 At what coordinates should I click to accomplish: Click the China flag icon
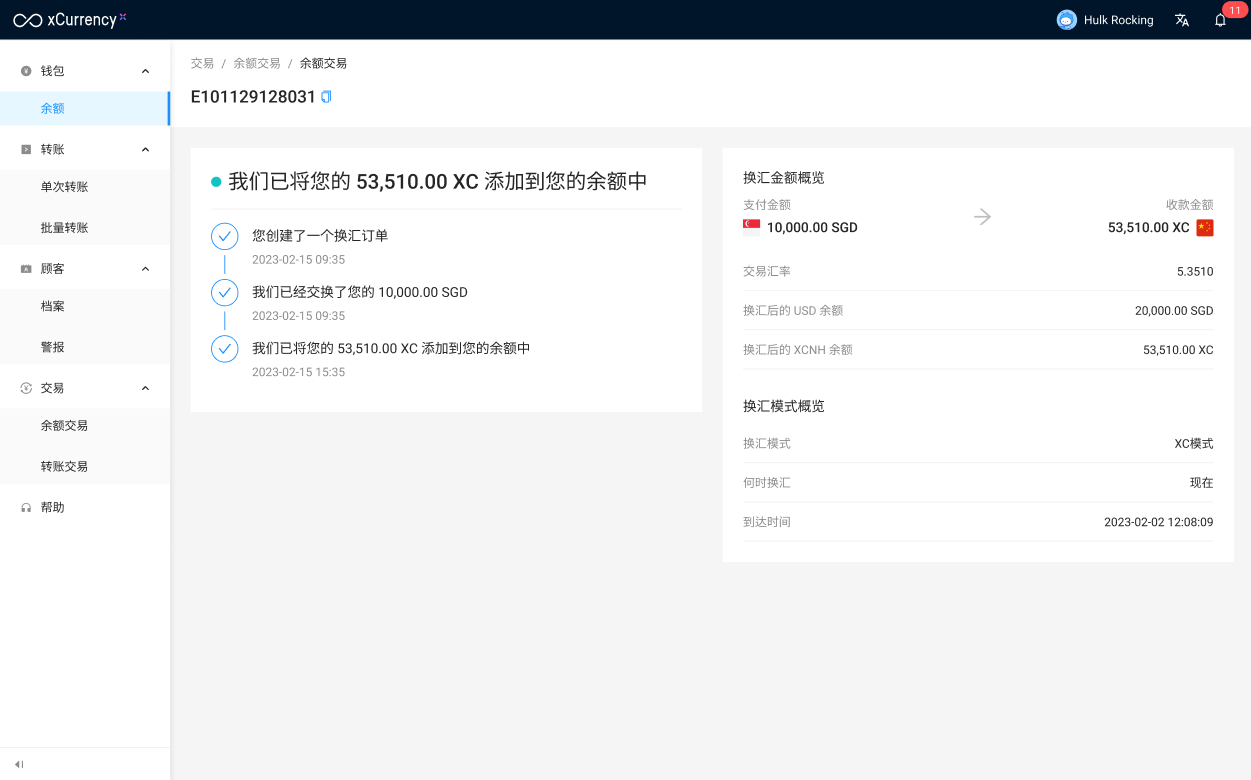coord(1205,228)
